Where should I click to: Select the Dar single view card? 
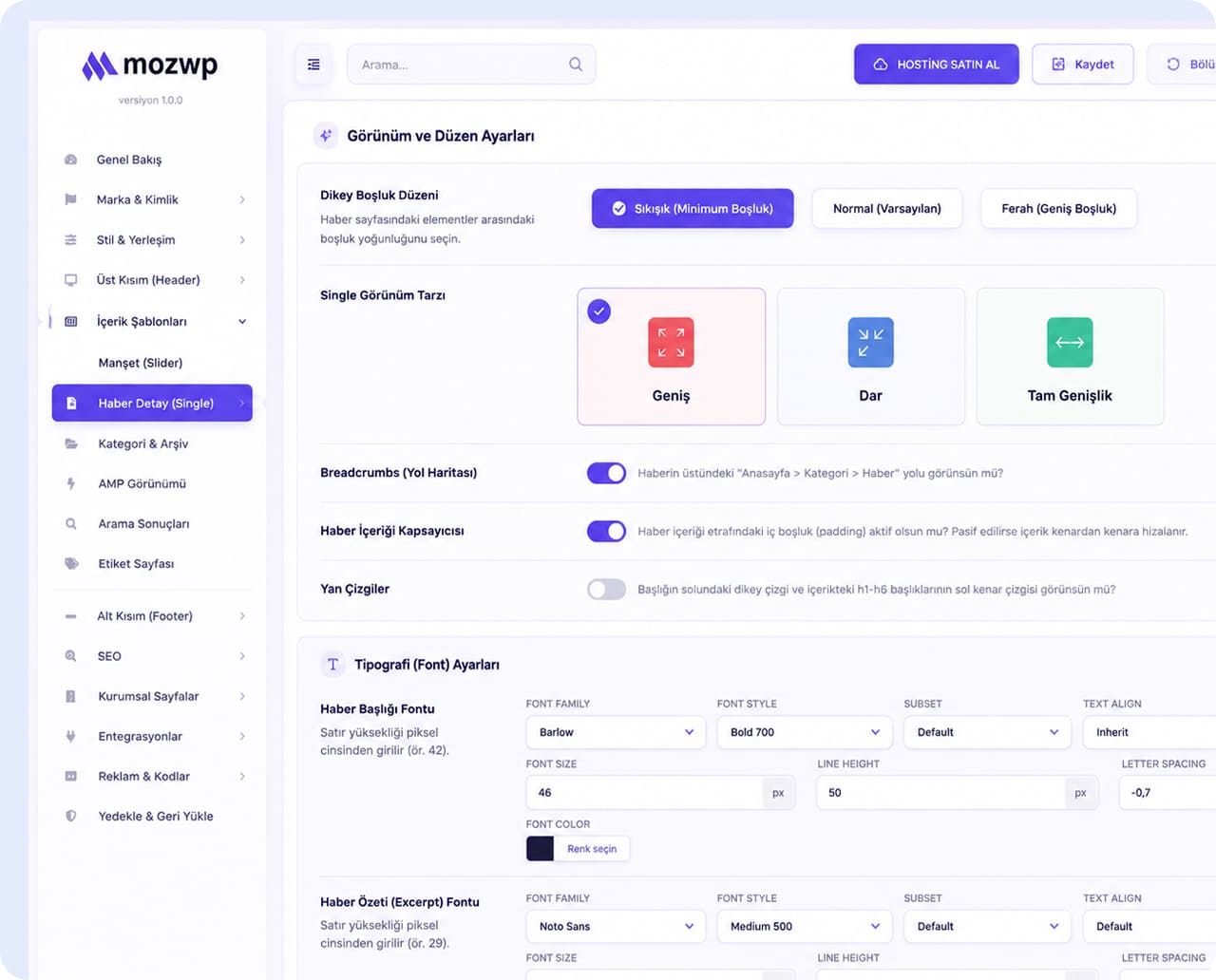coord(870,356)
